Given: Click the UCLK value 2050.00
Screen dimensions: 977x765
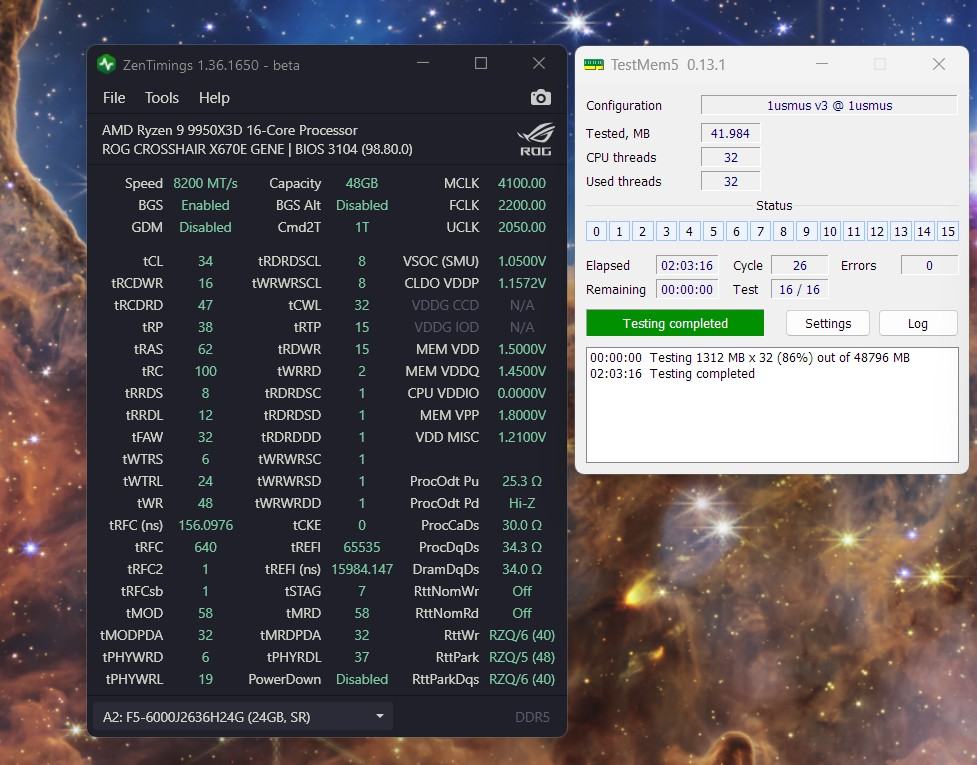Looking at the screenshot, I should [522, 227].
